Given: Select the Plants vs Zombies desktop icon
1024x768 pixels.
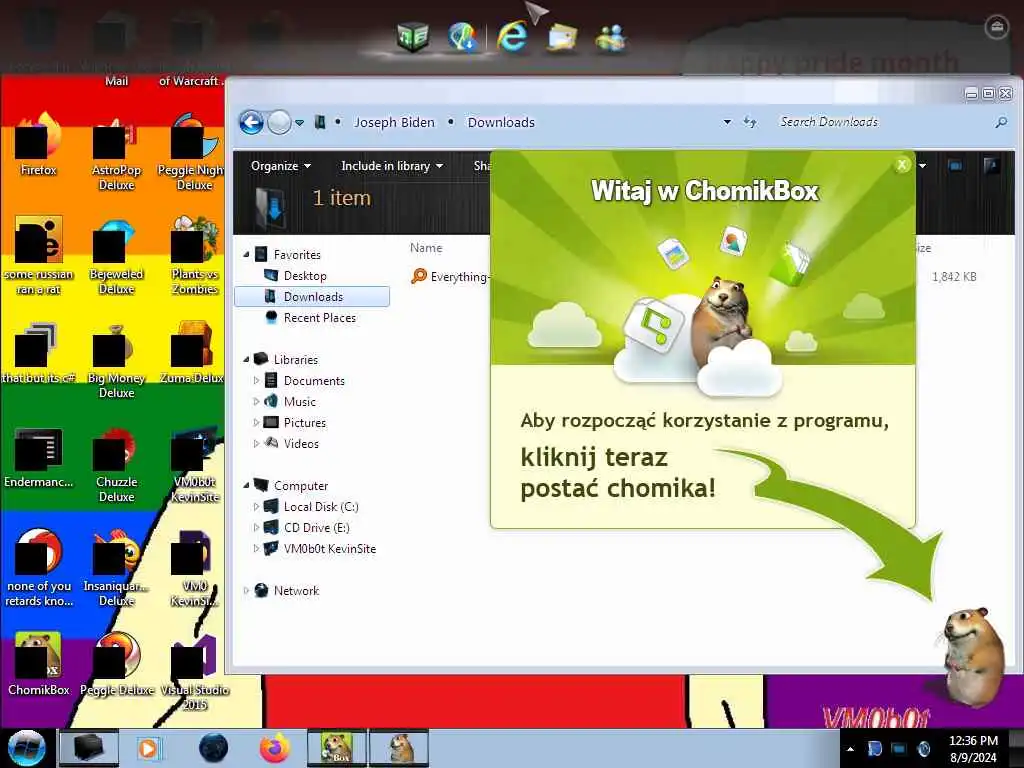Looking at the screenshot, I should coord(195,256).
